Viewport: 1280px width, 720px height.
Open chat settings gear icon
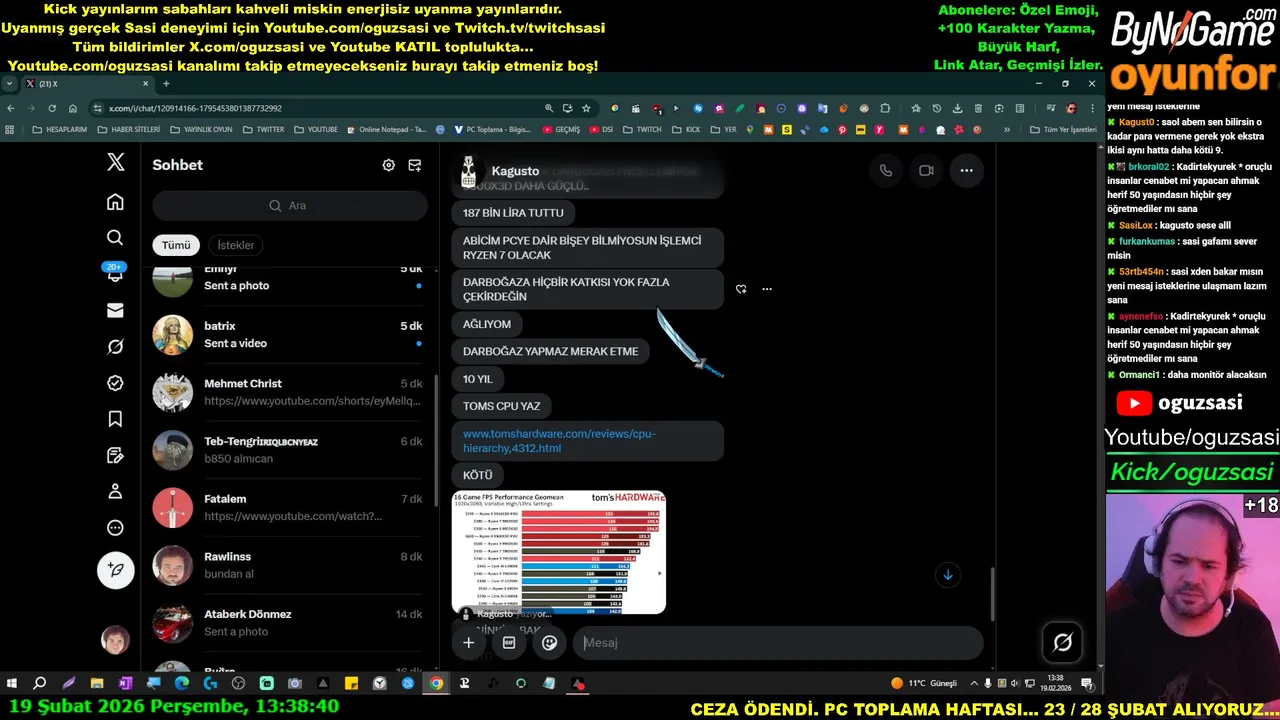coord(388,165)
